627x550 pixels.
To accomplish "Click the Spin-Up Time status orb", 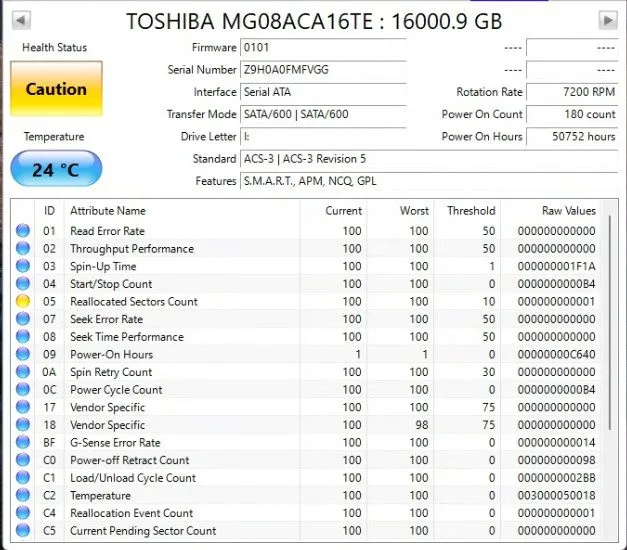I will click(23, 266).
